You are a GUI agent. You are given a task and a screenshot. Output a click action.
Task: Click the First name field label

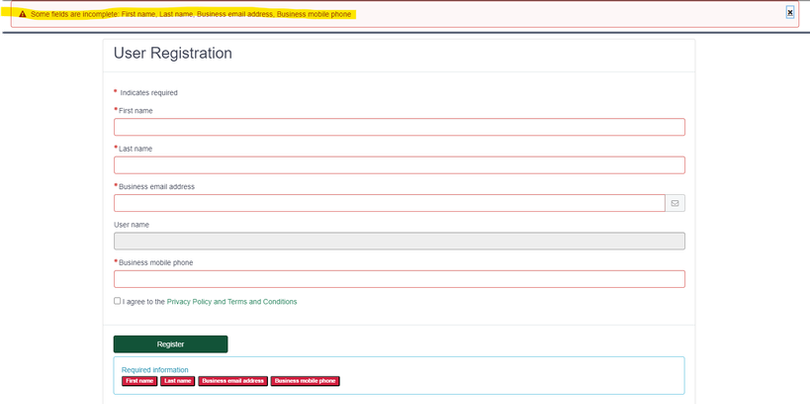(135, 111)
